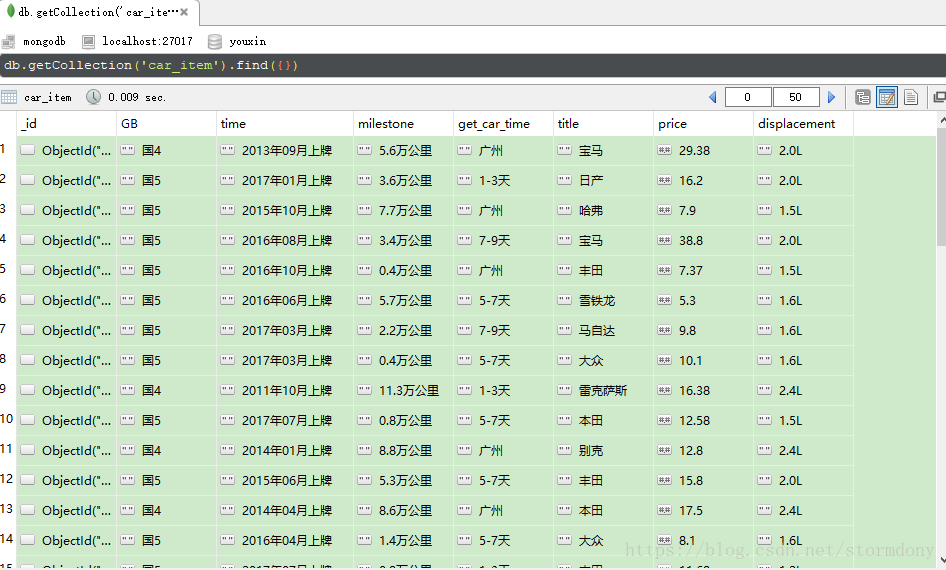Screen dimensions: 946x570
Task: Click the localhost:27017 server icon
Action: [x=88, y=42]
